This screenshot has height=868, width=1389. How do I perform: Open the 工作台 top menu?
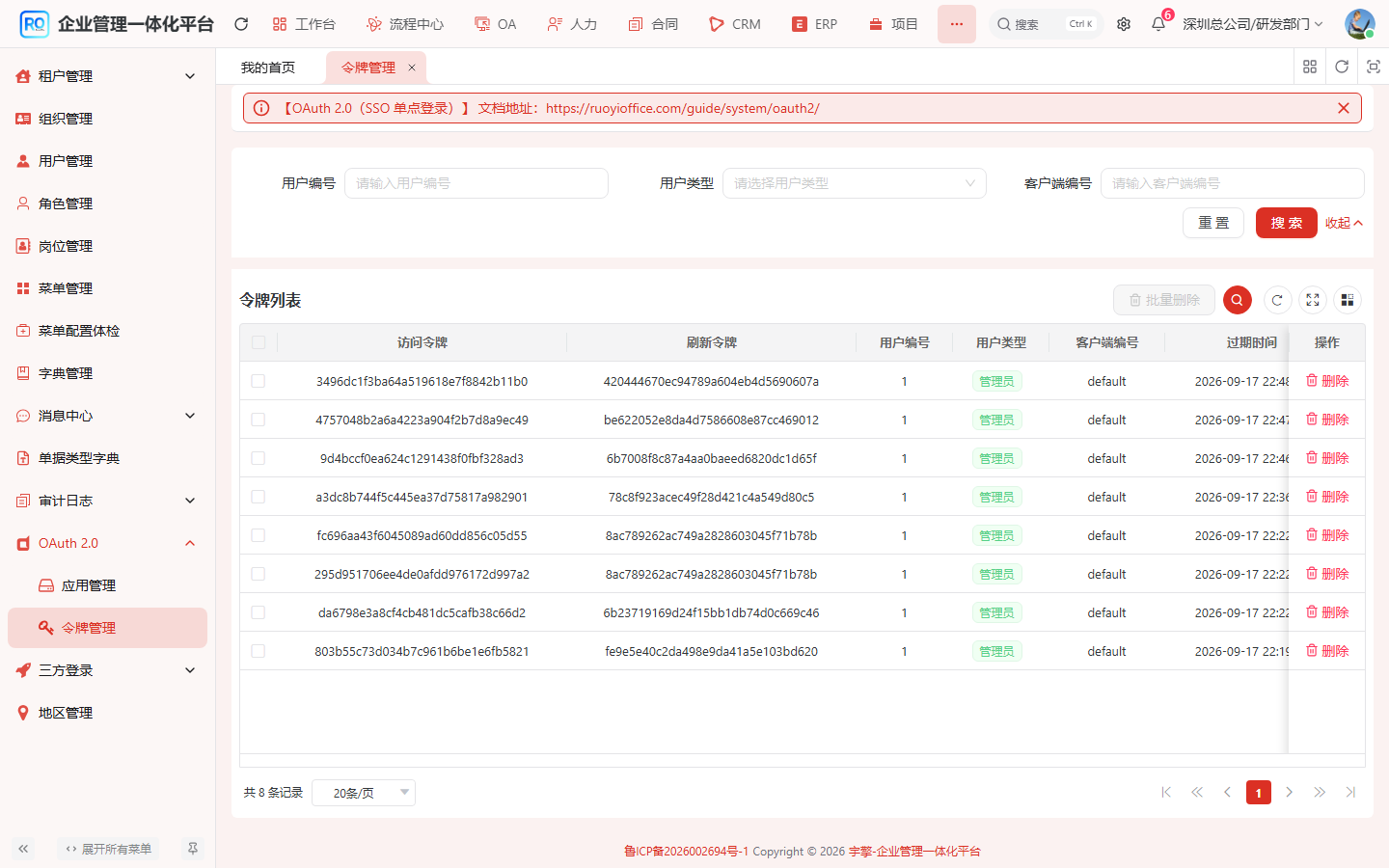click(304, 24)
